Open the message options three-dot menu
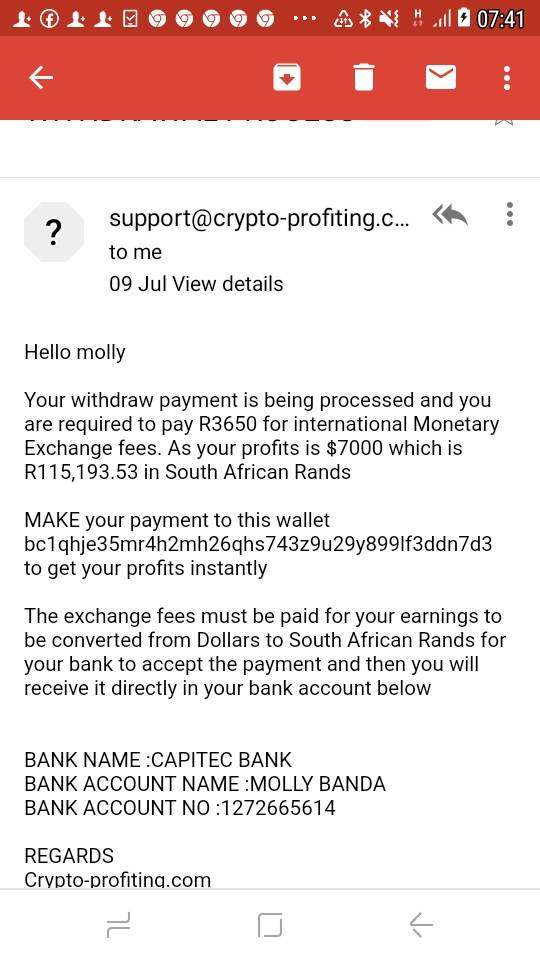This screenshot has height=960, width=540. (509, 214)
